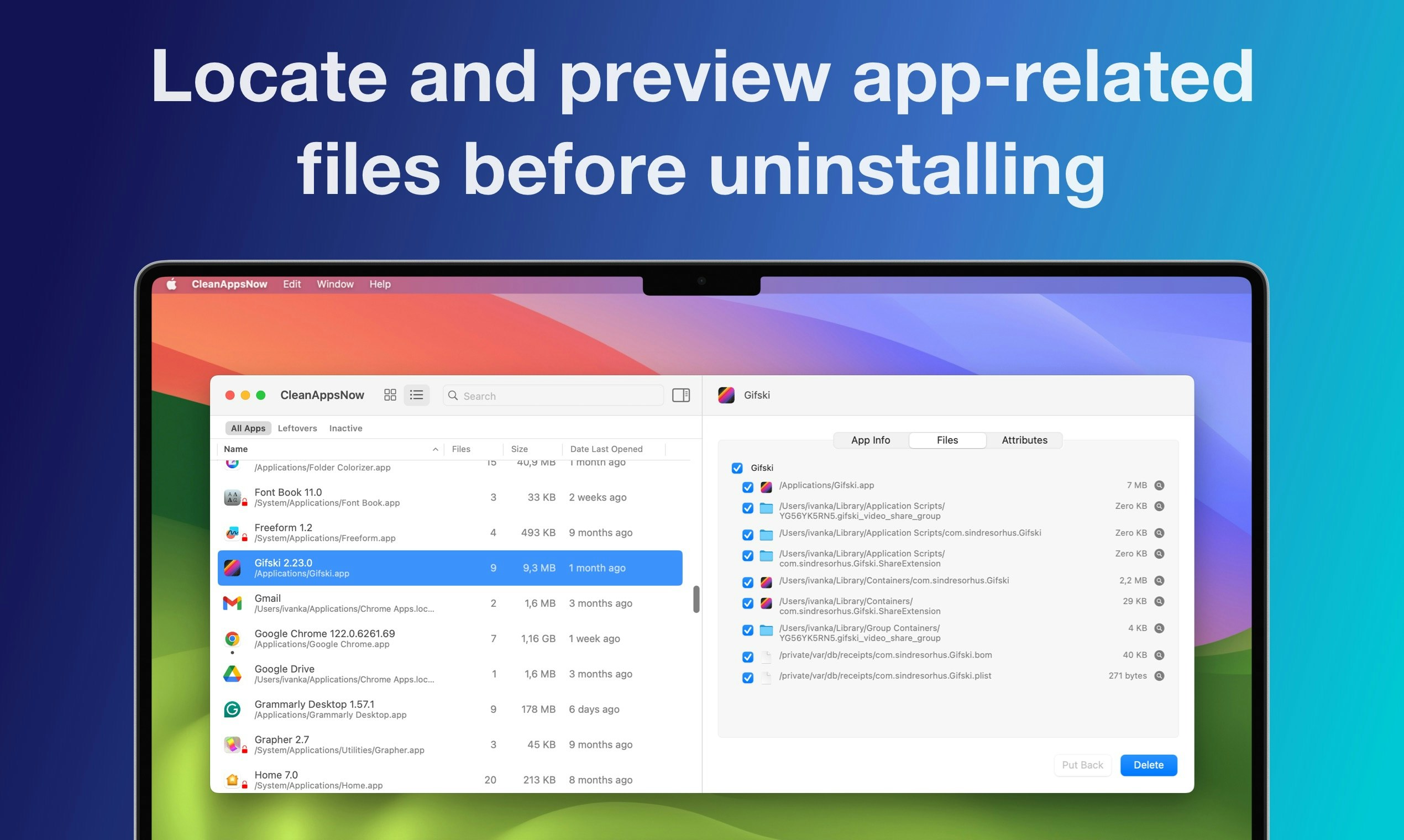Reveal Gifski.bom receipt in Finder
The height and width of the screenshot is (840, 1404).
coord(1160,655)
